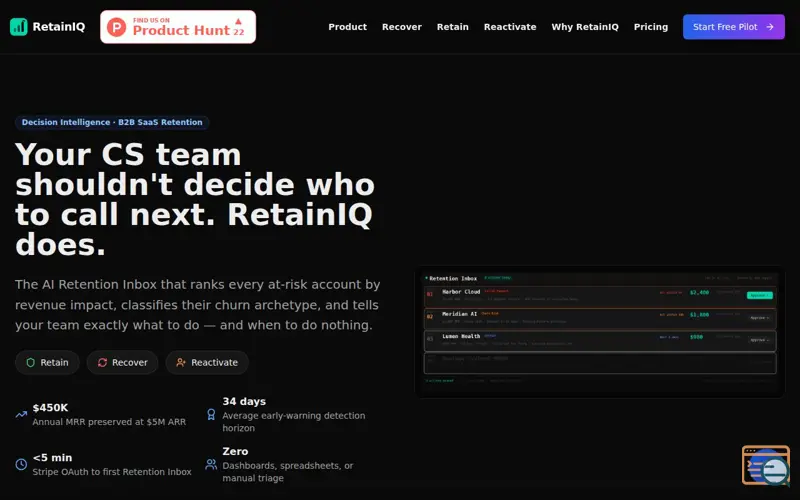This screenshot has width=800, height=500.
Task: Go to the Pricing page
Action: tap(651, 27)
